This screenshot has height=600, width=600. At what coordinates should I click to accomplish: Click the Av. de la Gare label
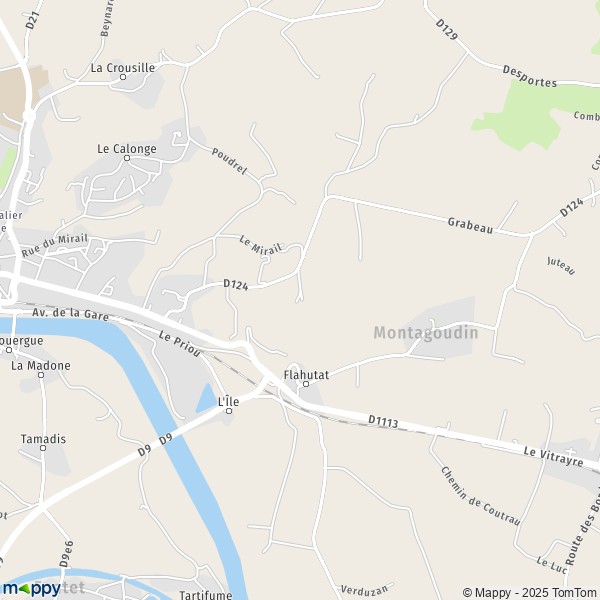tap(70, 314)
